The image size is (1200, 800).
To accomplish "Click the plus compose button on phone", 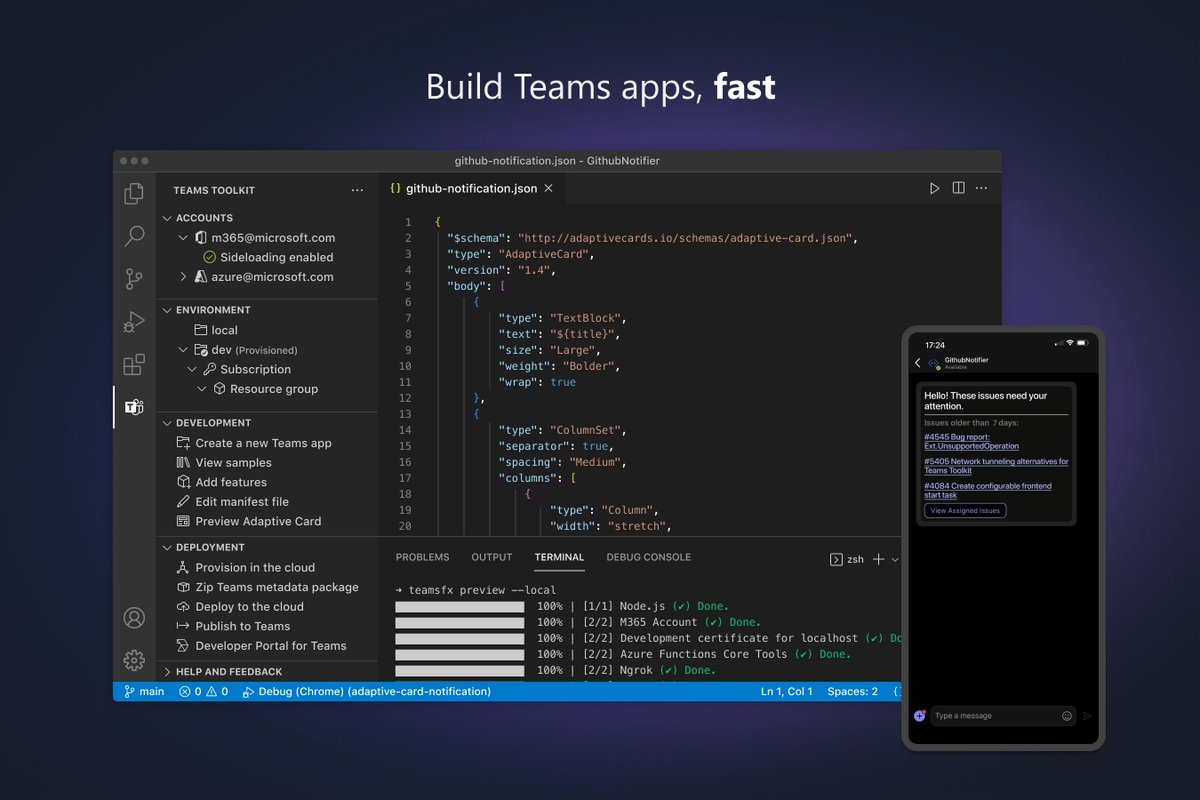I will click(920, 716).
